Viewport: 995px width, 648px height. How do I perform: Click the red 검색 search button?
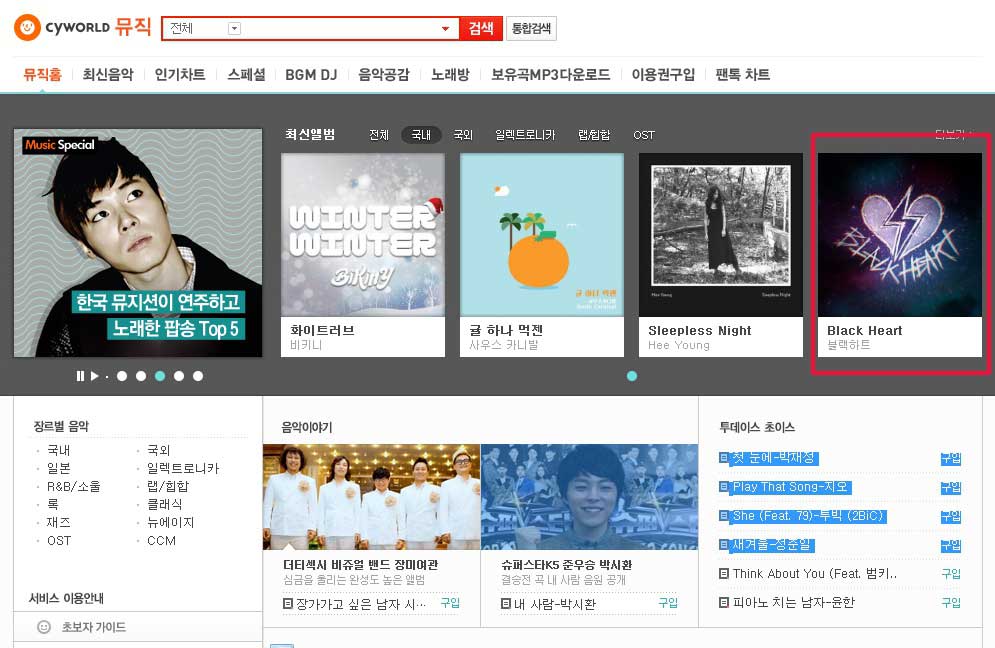click(x=481, y=29)
